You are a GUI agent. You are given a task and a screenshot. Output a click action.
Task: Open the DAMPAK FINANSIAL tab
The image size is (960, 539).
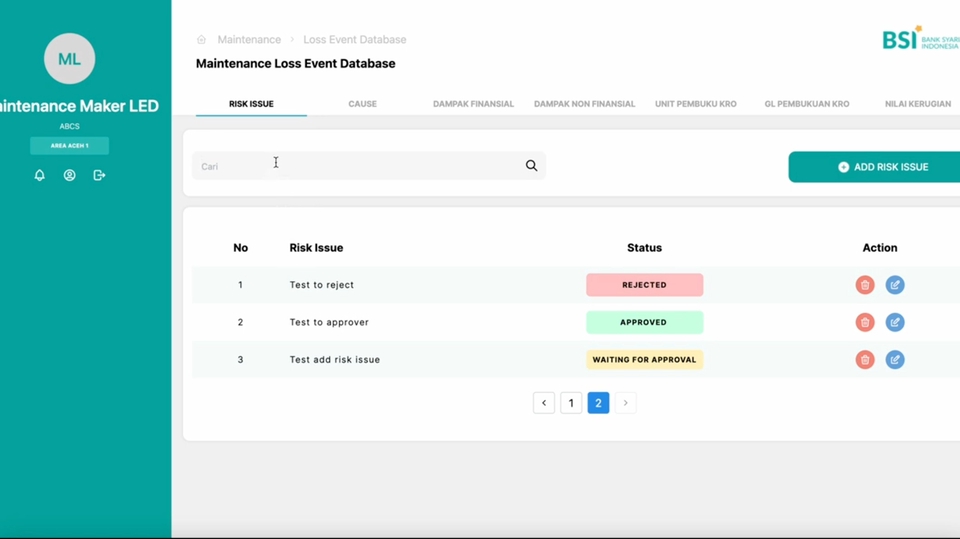pos(473,104)
